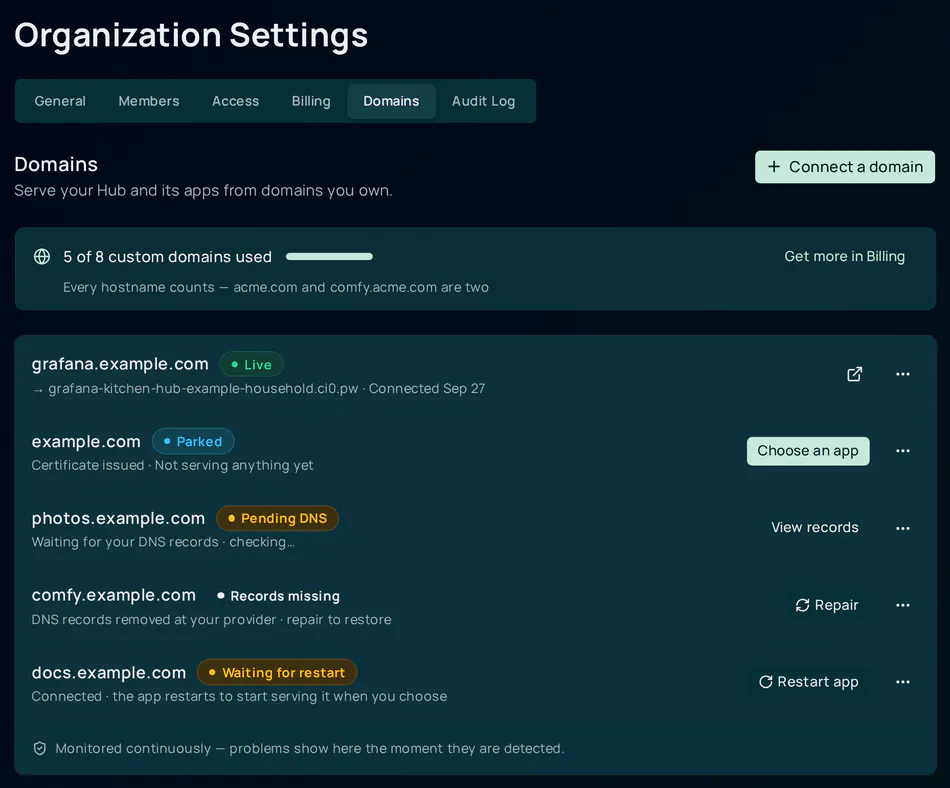Switch to the Members tab

(149, 101)
